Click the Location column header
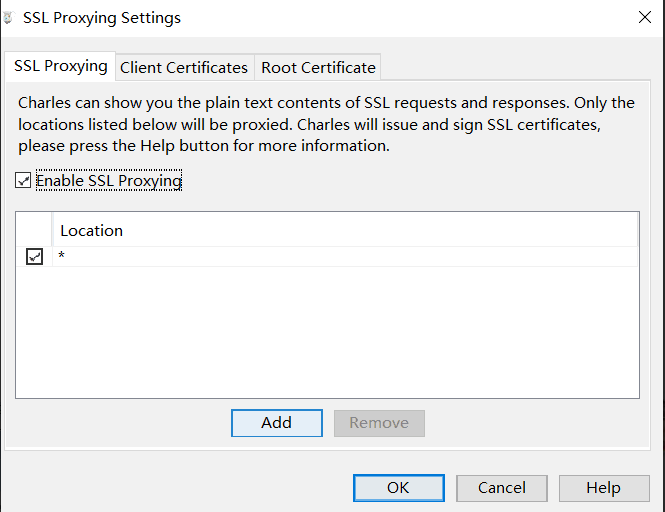 click(345, 230)
